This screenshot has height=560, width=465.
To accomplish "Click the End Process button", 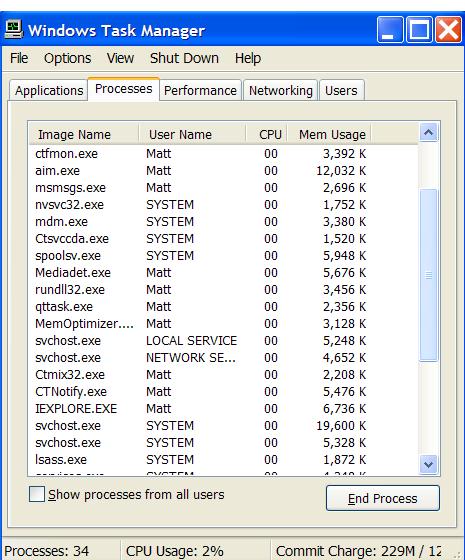I will 382,498.
